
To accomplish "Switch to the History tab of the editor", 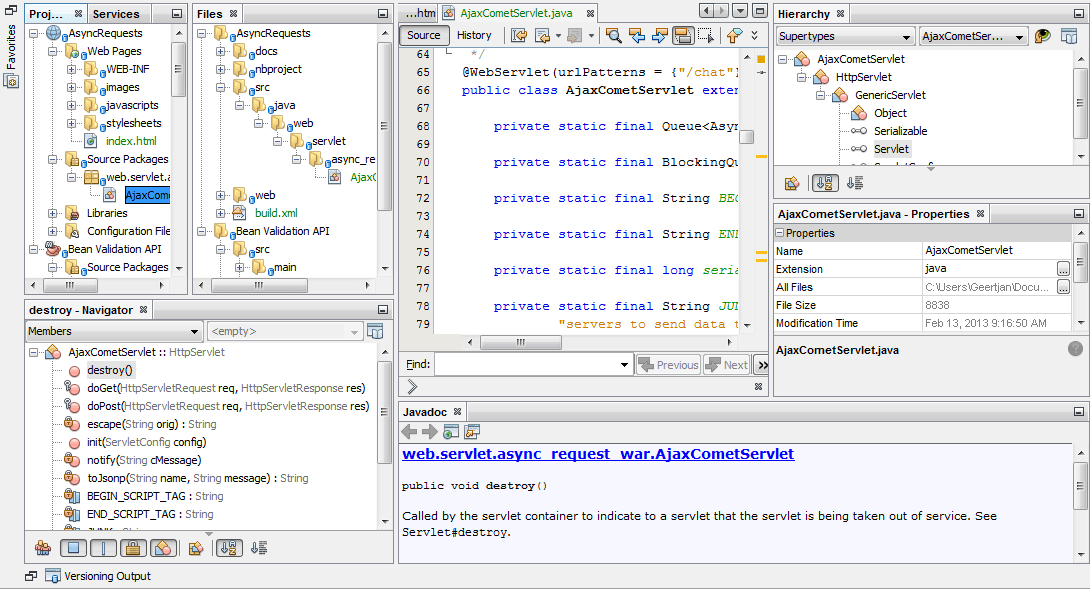I will tap(474, 34).
